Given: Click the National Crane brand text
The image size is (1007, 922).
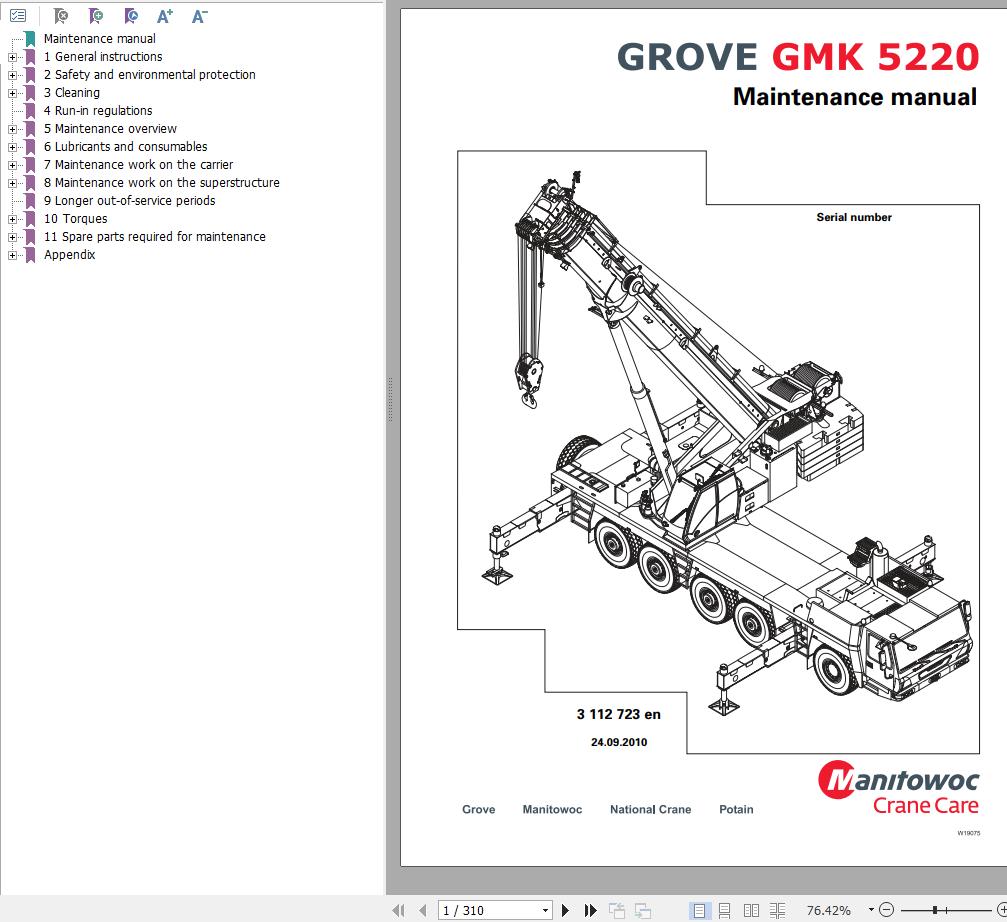Looking at the screenshot, I should [651, 810].
